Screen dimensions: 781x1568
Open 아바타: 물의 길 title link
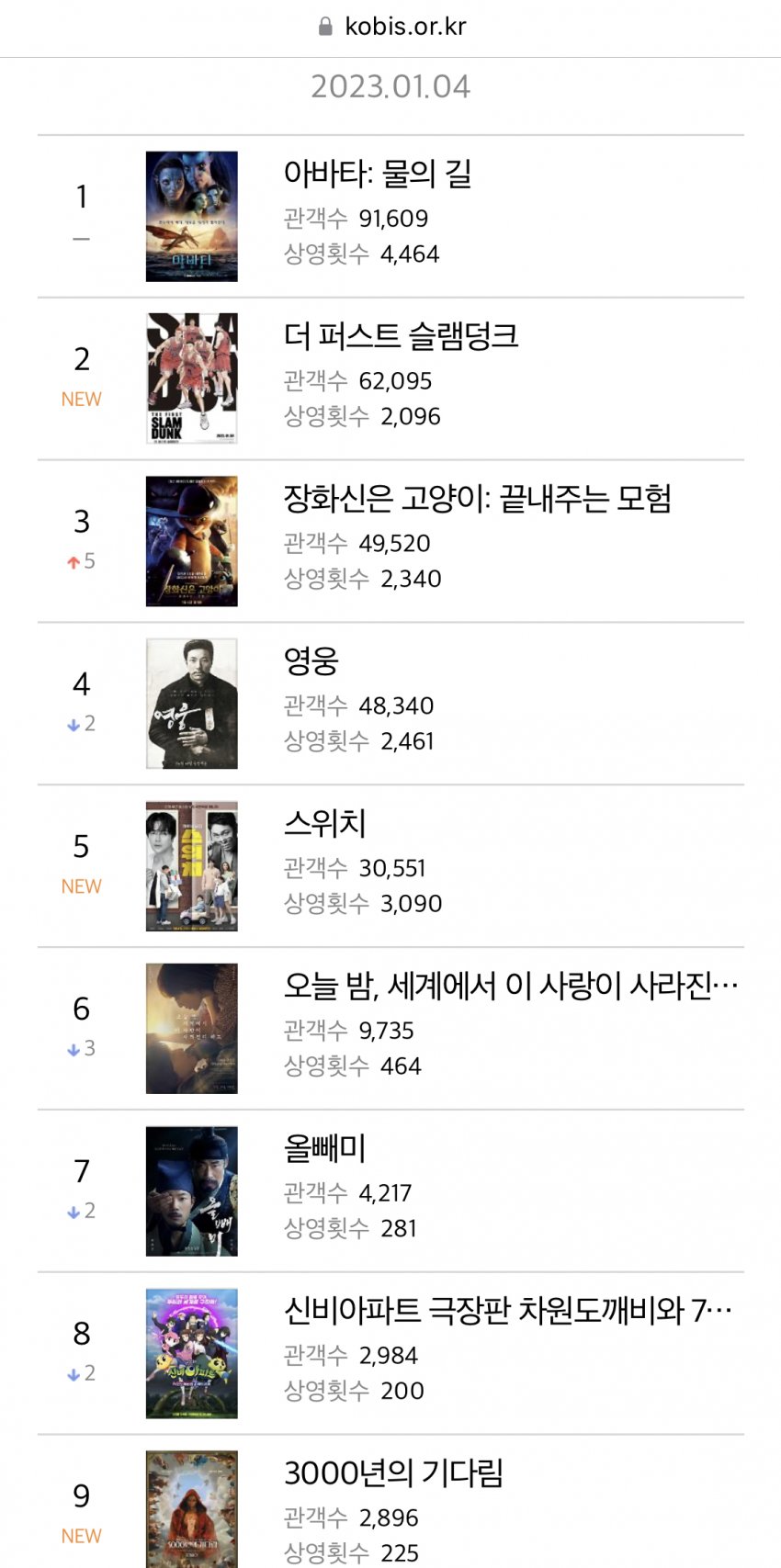click(377, 174)
